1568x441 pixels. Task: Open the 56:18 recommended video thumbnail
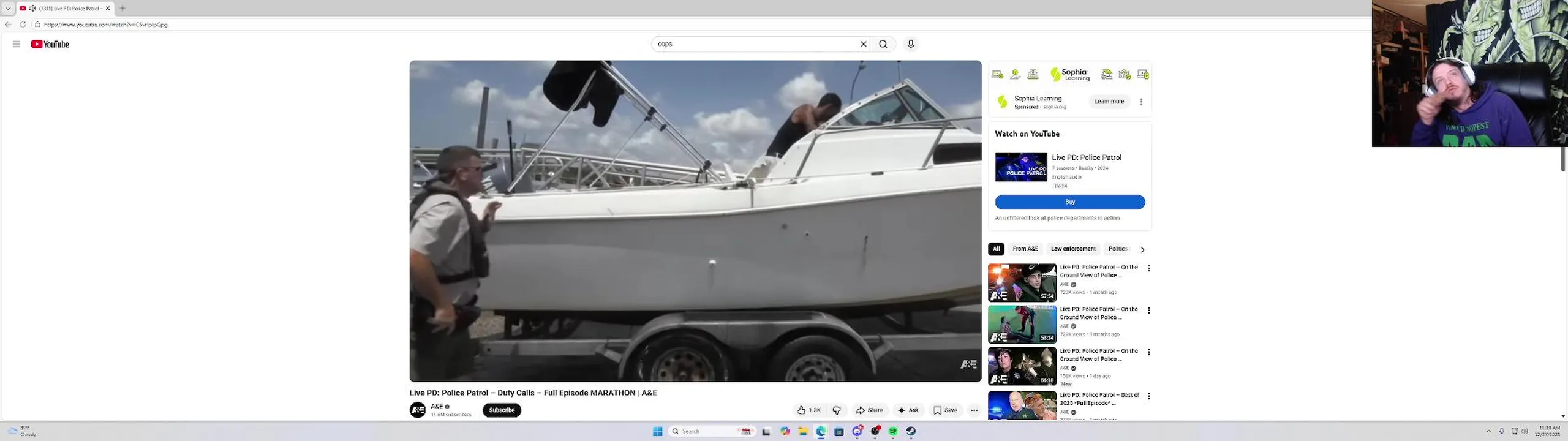1022,366
